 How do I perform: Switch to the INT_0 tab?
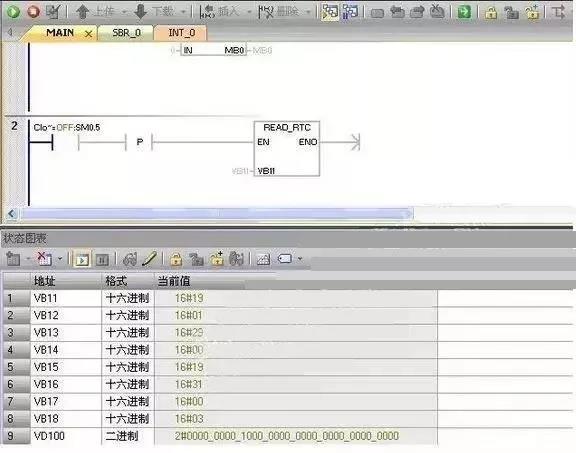(181, 33)
